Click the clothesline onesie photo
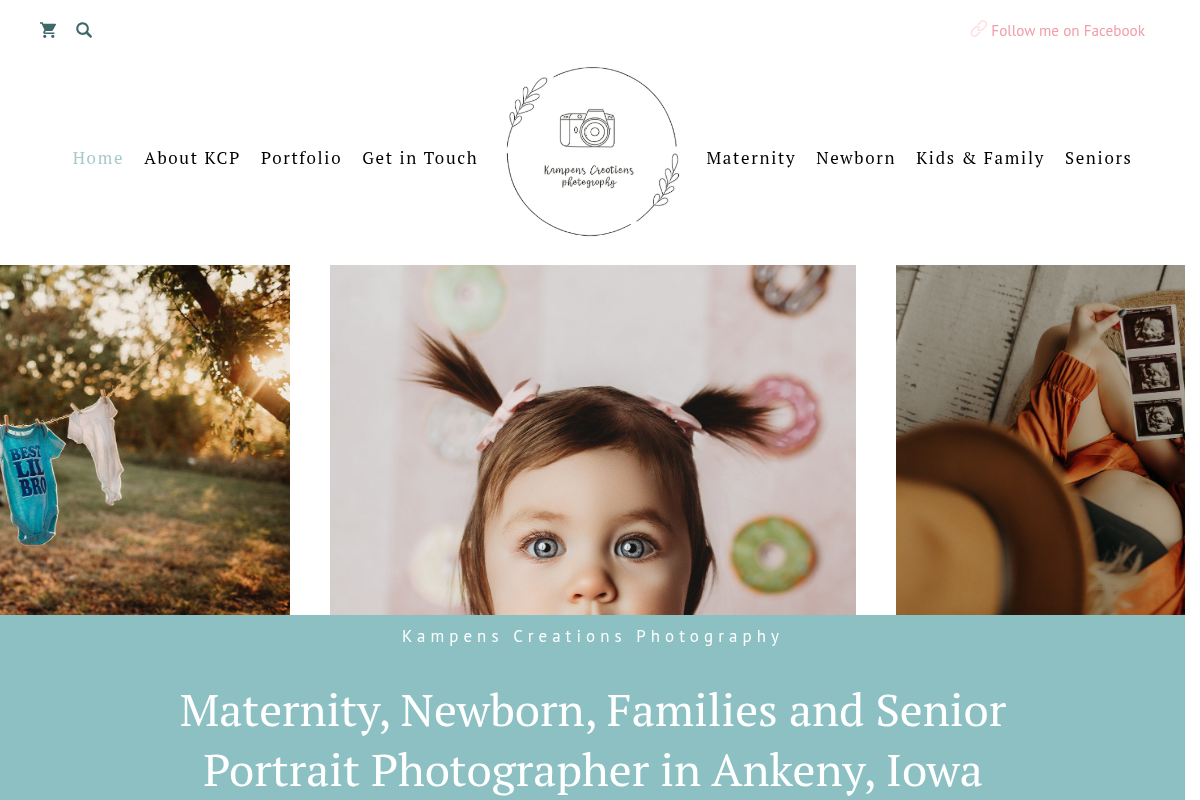 [x=145, y=440]
